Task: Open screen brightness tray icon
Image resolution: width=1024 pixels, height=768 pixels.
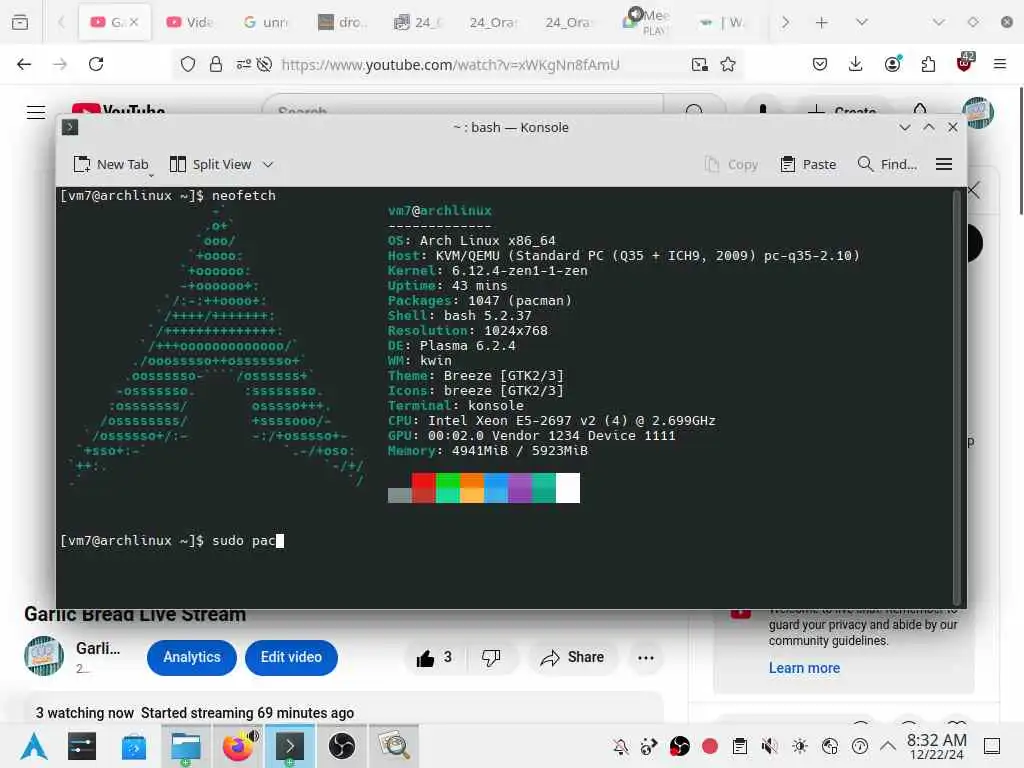Action: point(800,746)
